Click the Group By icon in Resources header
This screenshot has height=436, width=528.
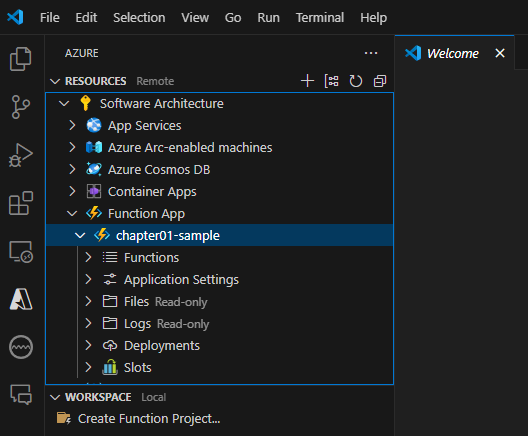pyautogui.click(x=331, y=81)
